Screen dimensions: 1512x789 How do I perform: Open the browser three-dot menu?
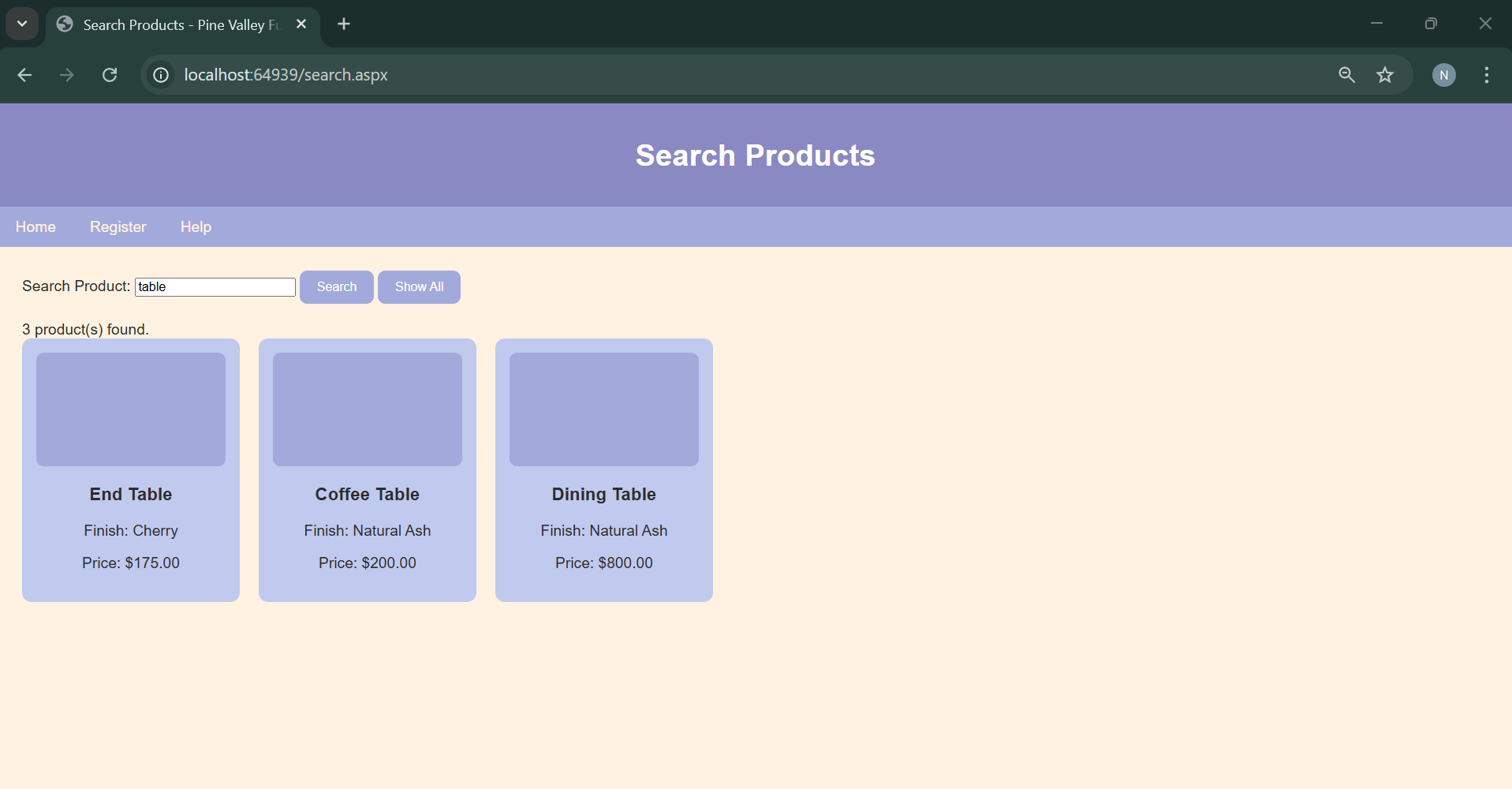pyautogui.click(x=1486, y=75)
